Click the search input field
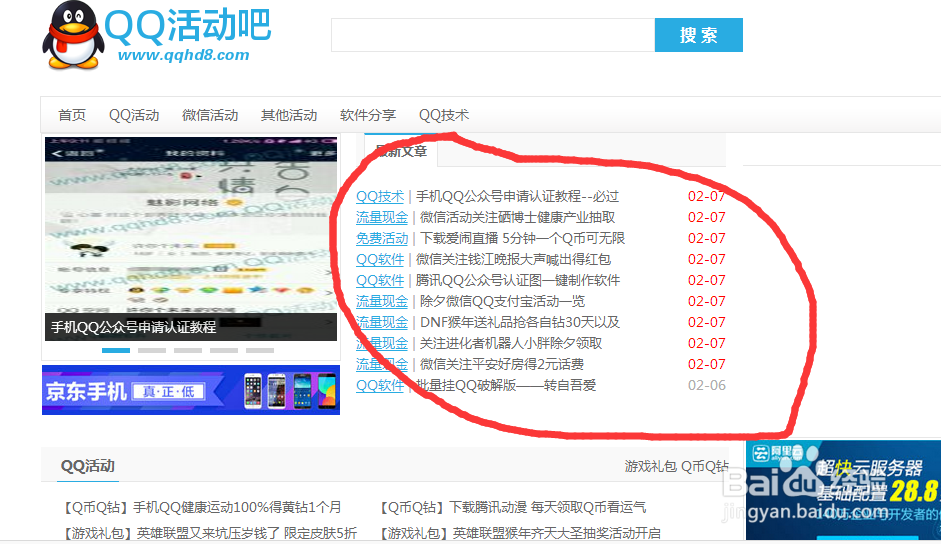 point(493,35)
